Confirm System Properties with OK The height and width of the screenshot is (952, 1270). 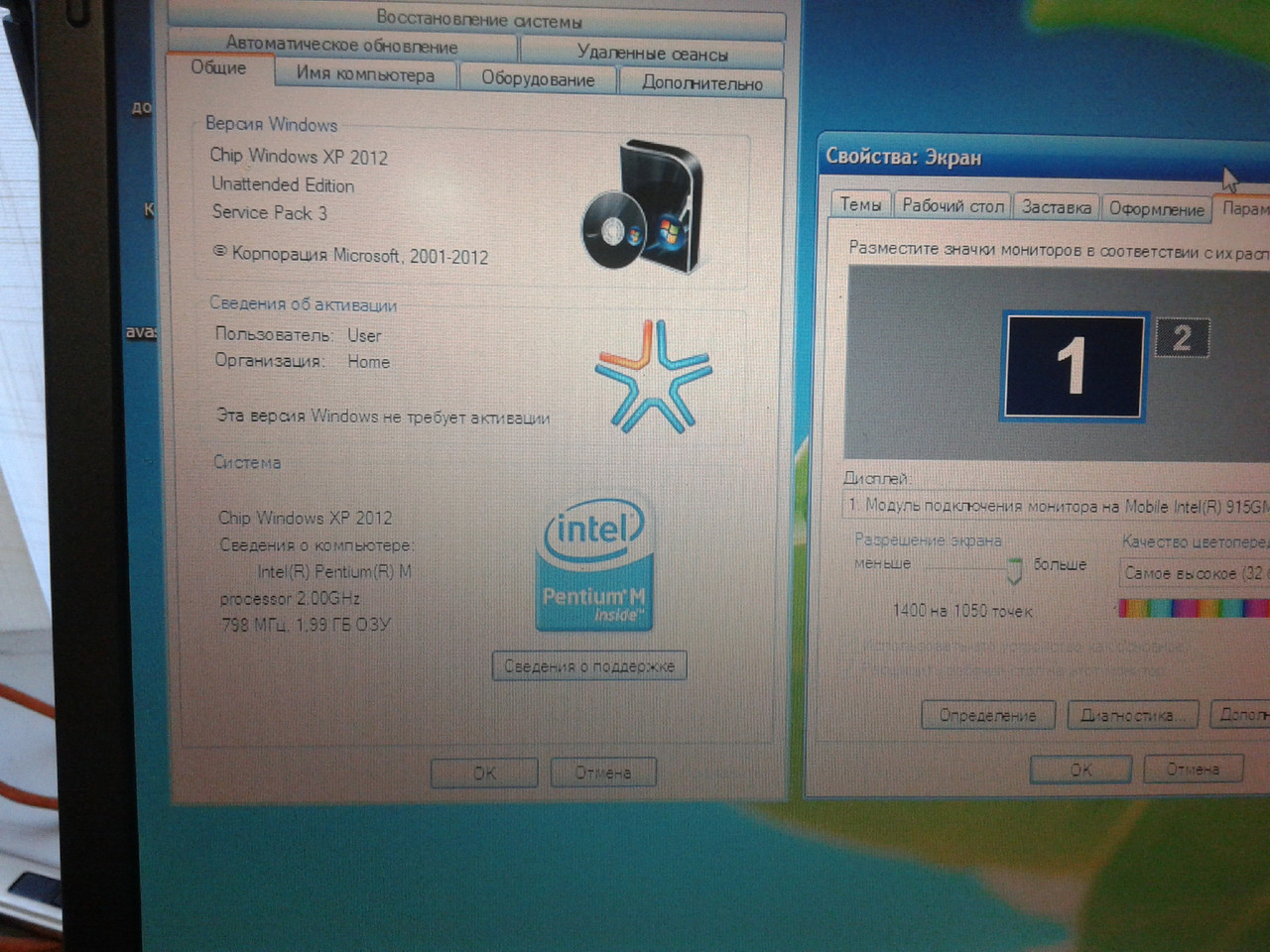coord(484,773)
